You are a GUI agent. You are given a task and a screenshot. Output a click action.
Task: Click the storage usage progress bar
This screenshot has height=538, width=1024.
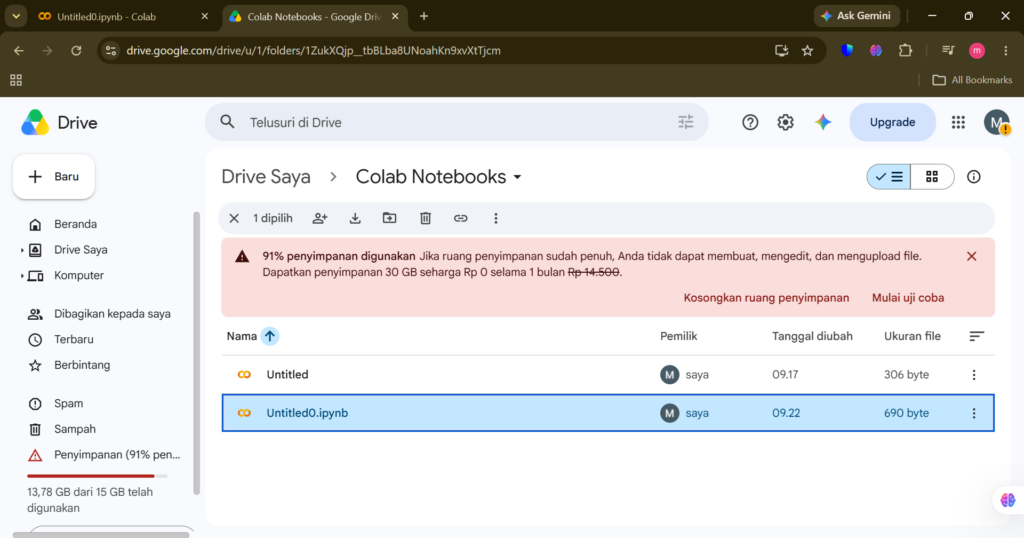97,476
